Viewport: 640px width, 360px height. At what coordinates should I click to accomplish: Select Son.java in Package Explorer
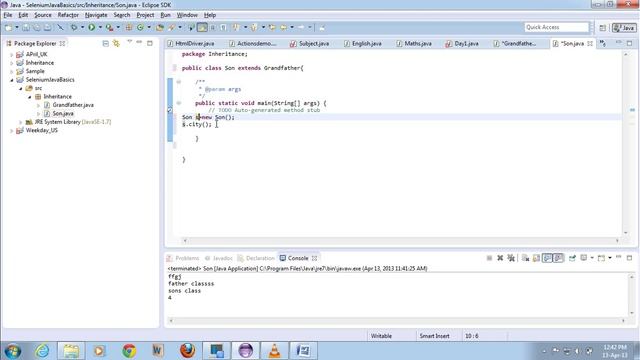pyautogui.click(x=63, y=113)
